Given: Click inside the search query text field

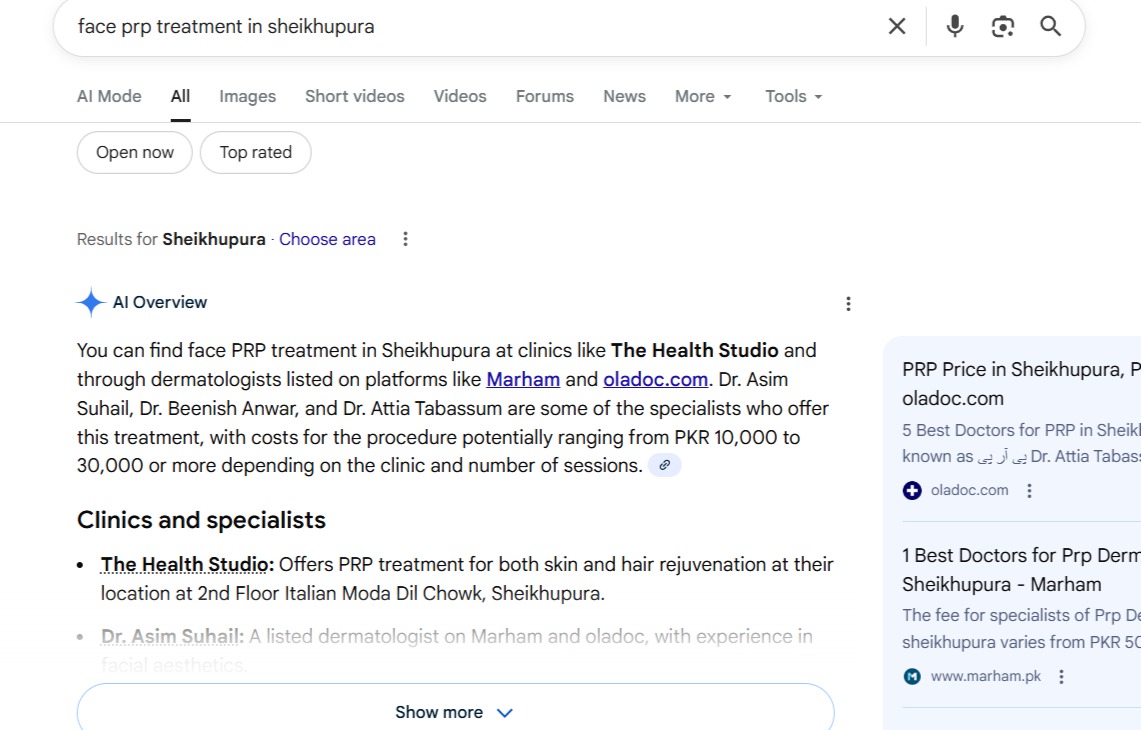Looking at the screenshot, I should pos(450,27).
